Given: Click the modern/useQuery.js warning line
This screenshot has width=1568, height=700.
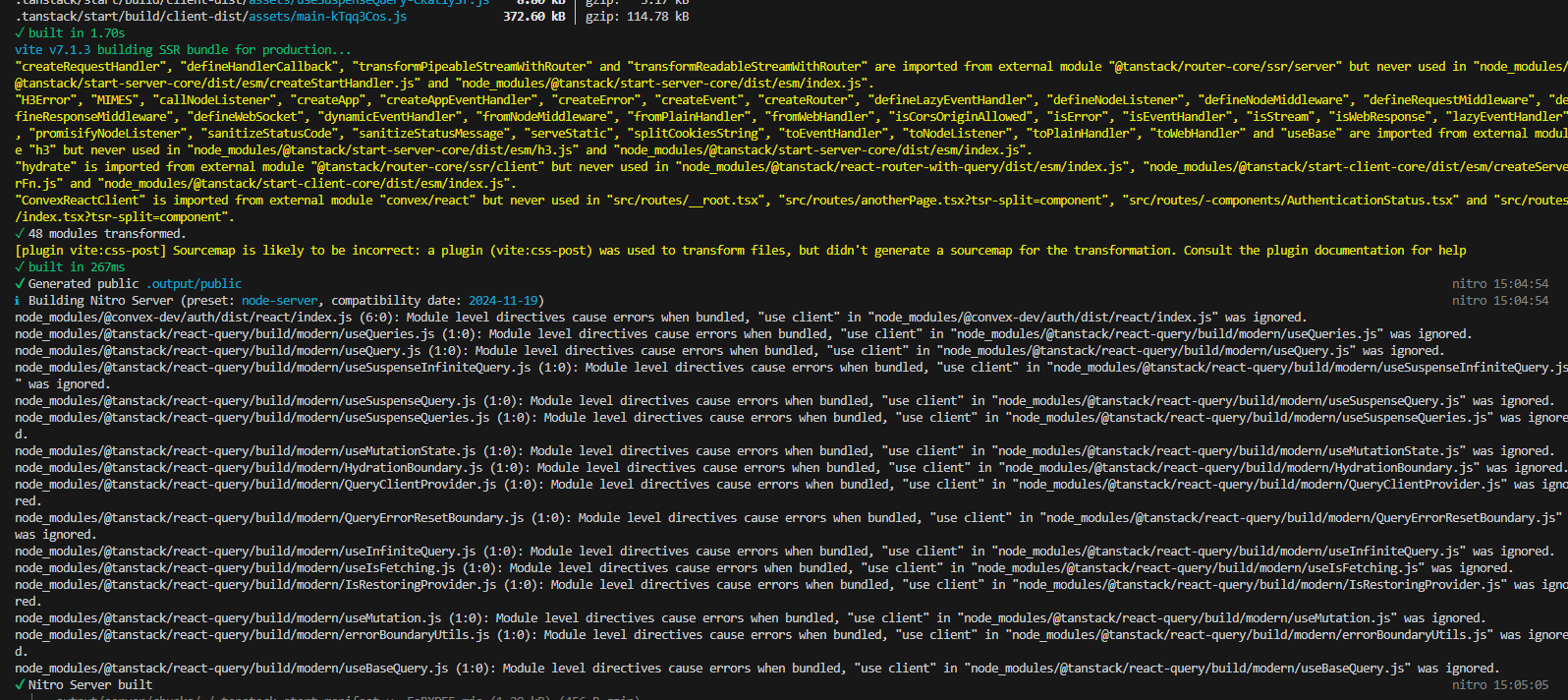Looking at the screenshot, I should pyautogui.click(x=730, y=350).
